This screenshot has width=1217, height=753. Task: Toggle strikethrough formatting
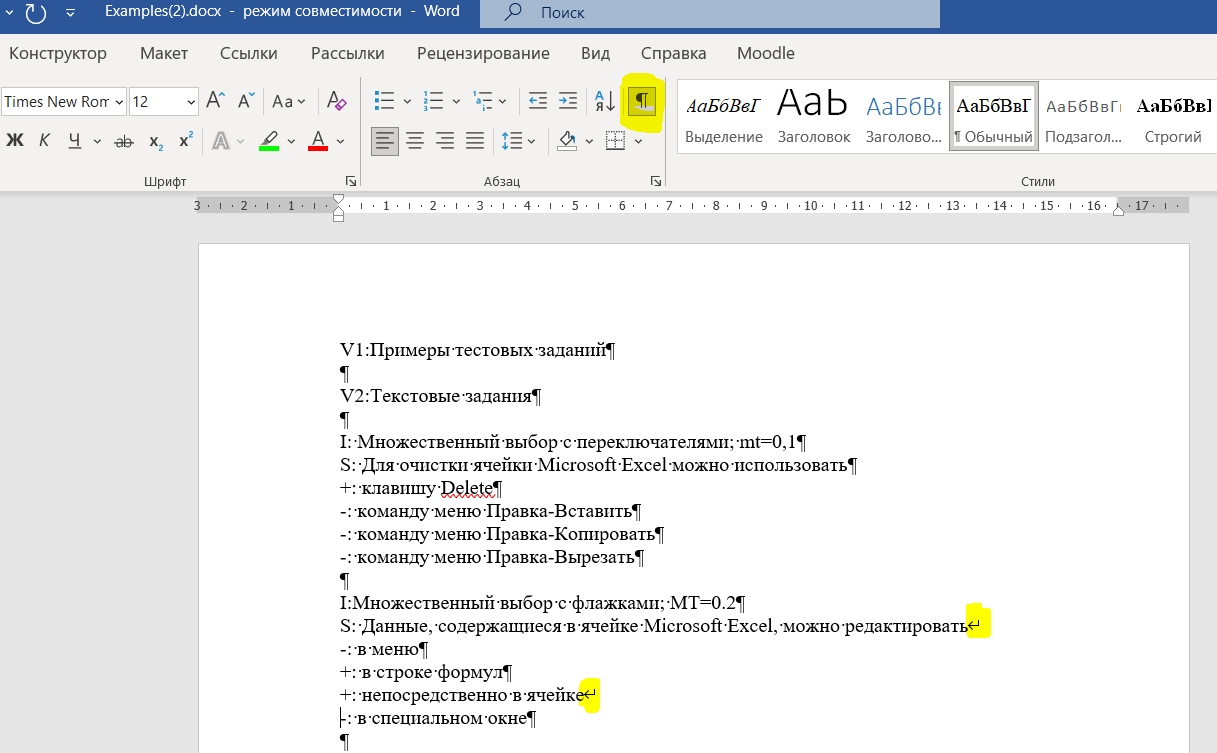(x=124, y=141)
